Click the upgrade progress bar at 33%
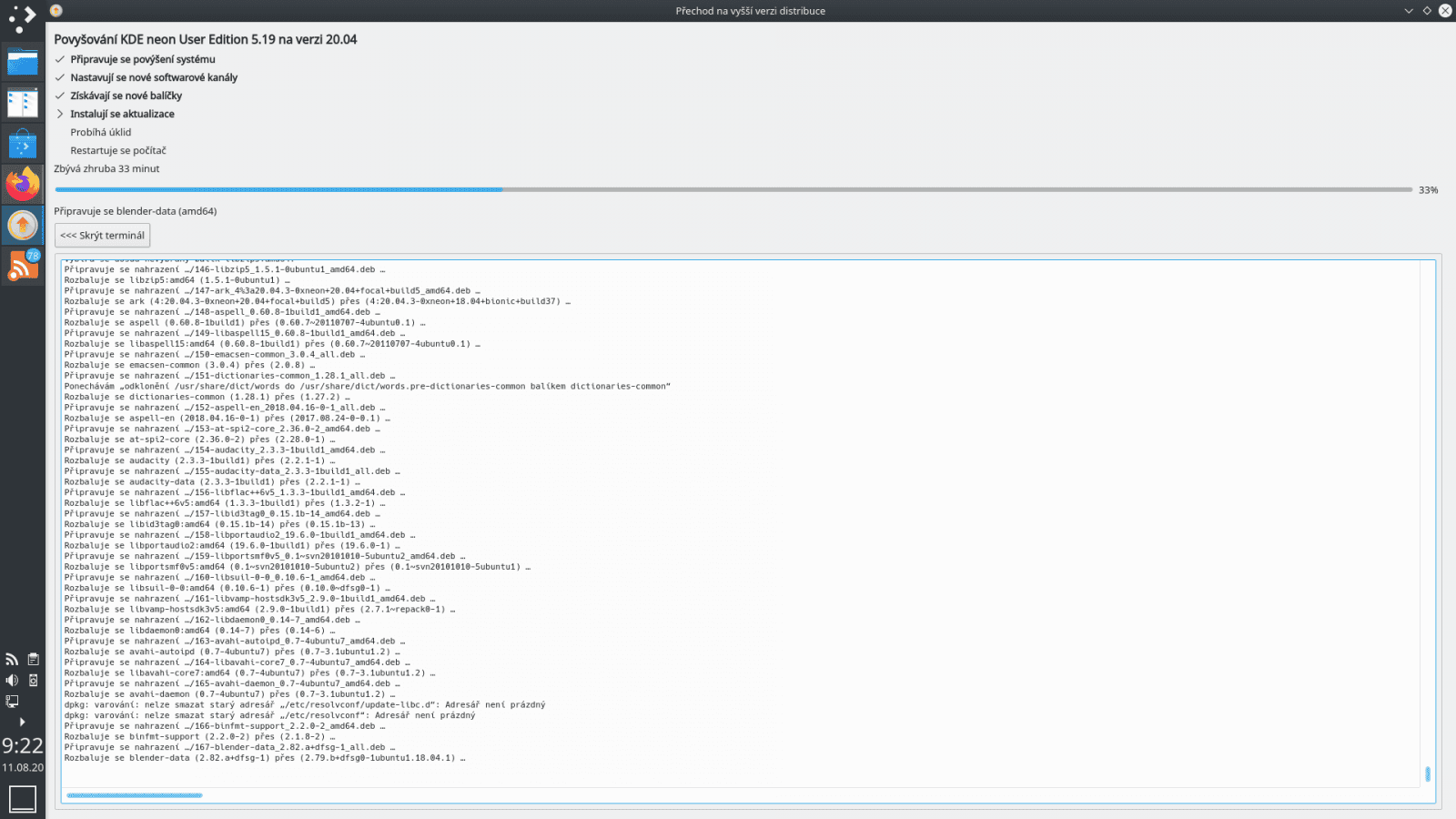Viewport: 1456px width, 819px height. 728,189
